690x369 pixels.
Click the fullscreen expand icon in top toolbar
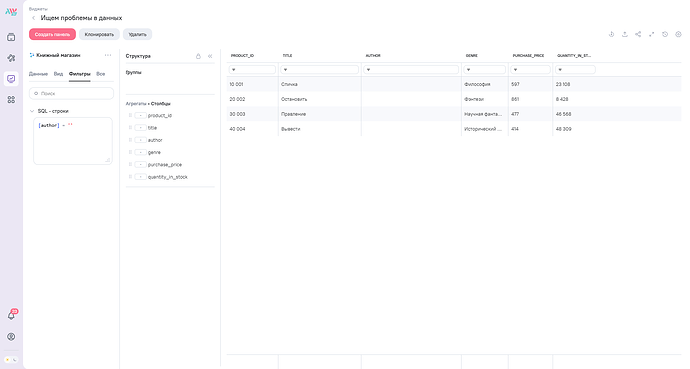coord(651,34)
